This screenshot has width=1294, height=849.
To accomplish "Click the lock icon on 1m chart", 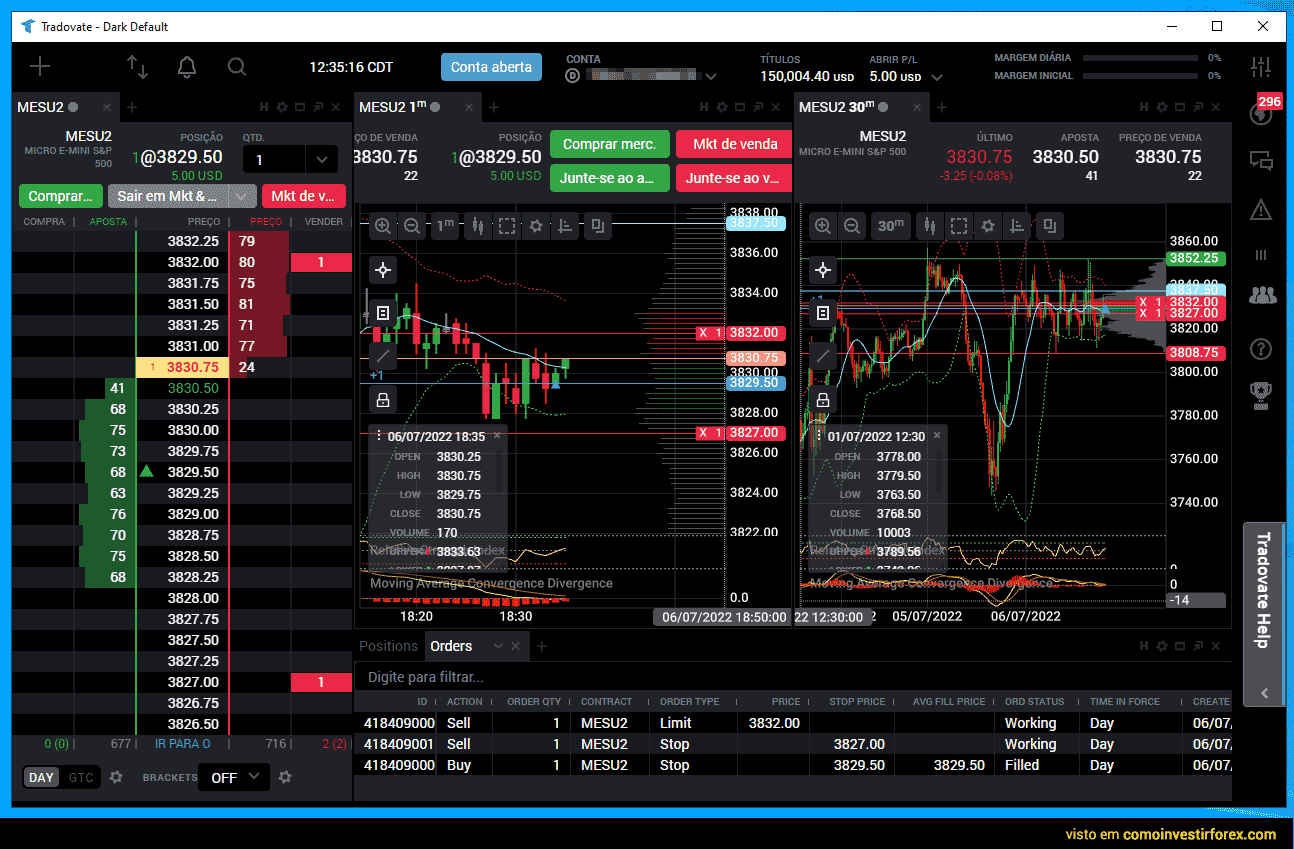I will pos(382,400).
